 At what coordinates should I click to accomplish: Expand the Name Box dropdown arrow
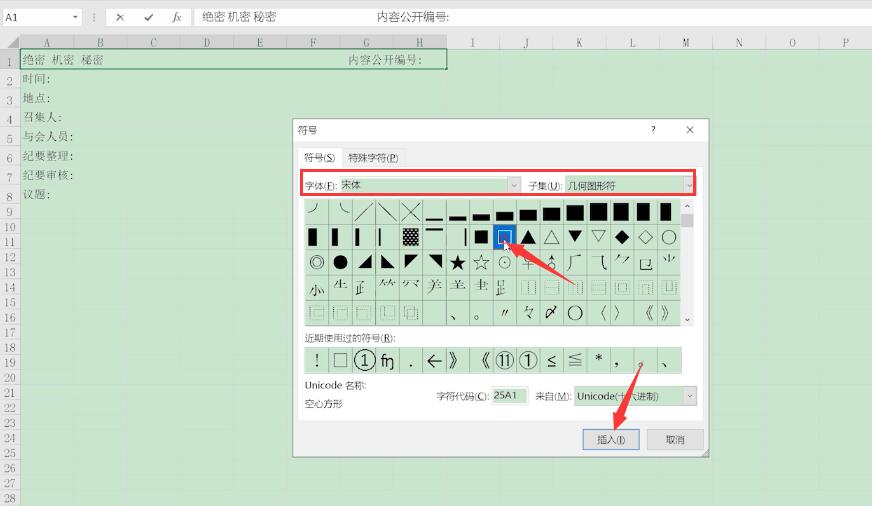click(75, 17)
